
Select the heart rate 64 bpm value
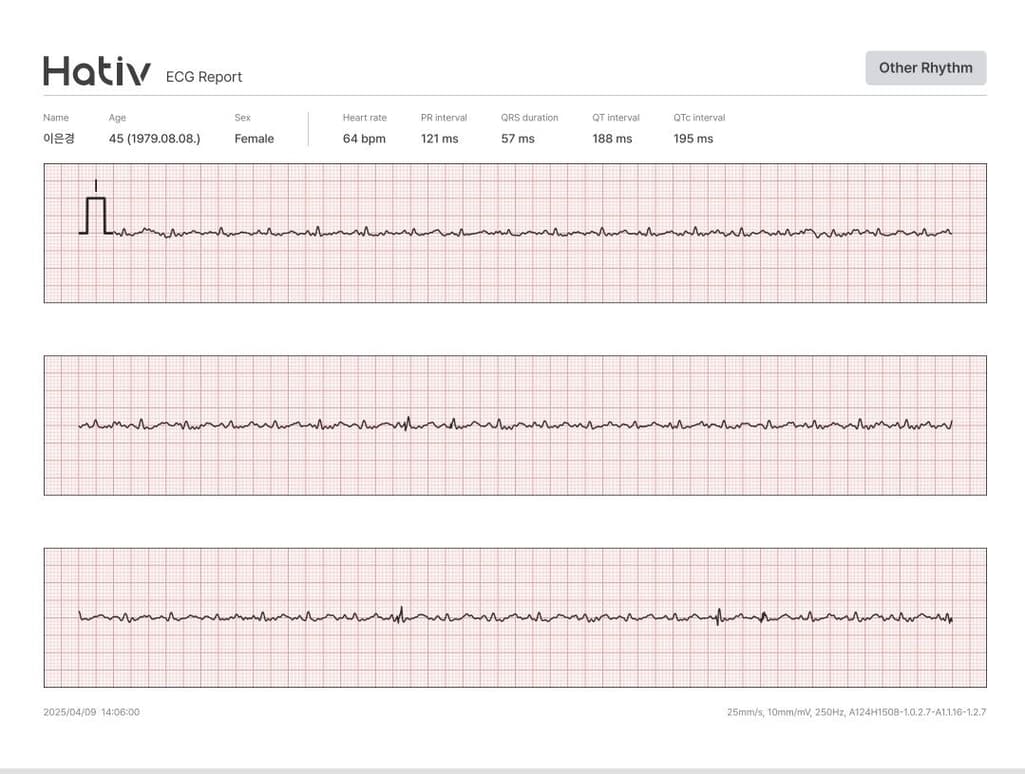pyautogui.click(x=364, y=139)
